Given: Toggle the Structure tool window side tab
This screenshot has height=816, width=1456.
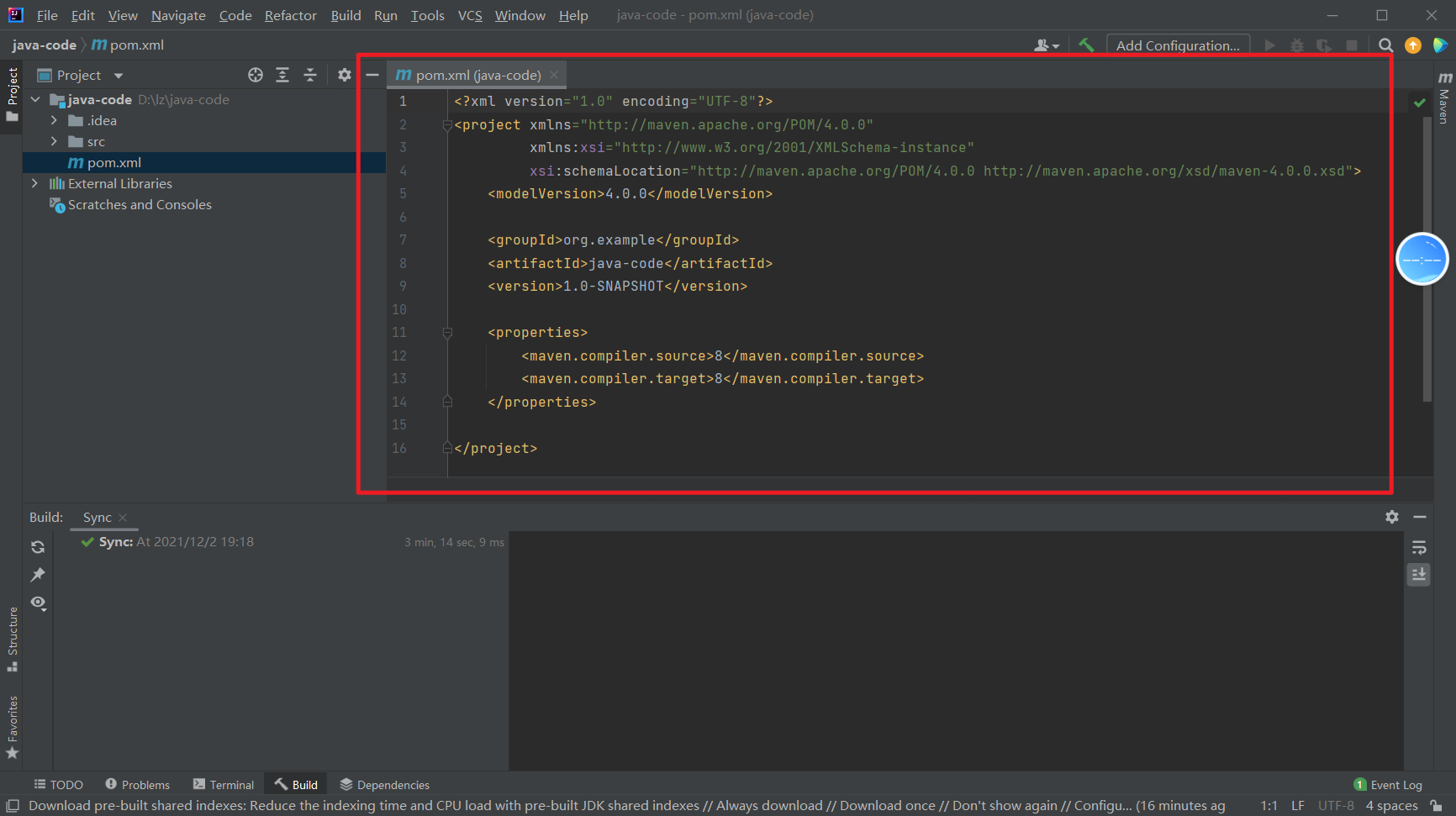Looking at the screenshot, I should click(12, 639).
